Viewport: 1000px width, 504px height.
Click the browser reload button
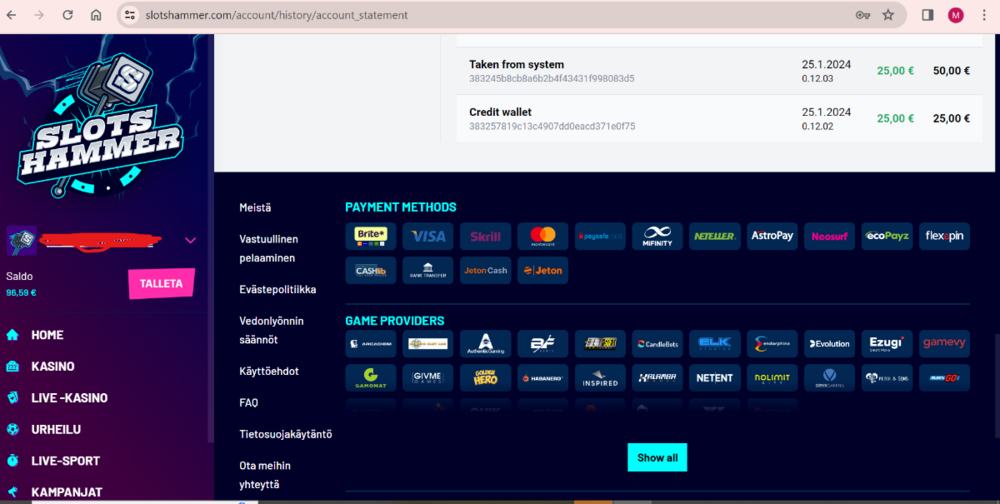click(x=68, y=15)
